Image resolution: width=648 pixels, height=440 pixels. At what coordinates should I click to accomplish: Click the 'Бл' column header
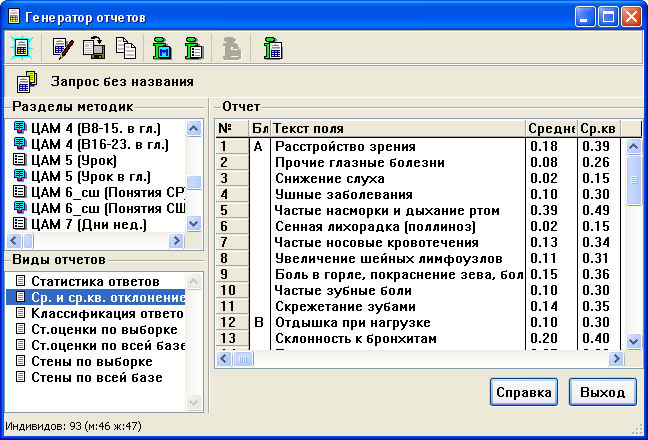click(x=259, y=129)
